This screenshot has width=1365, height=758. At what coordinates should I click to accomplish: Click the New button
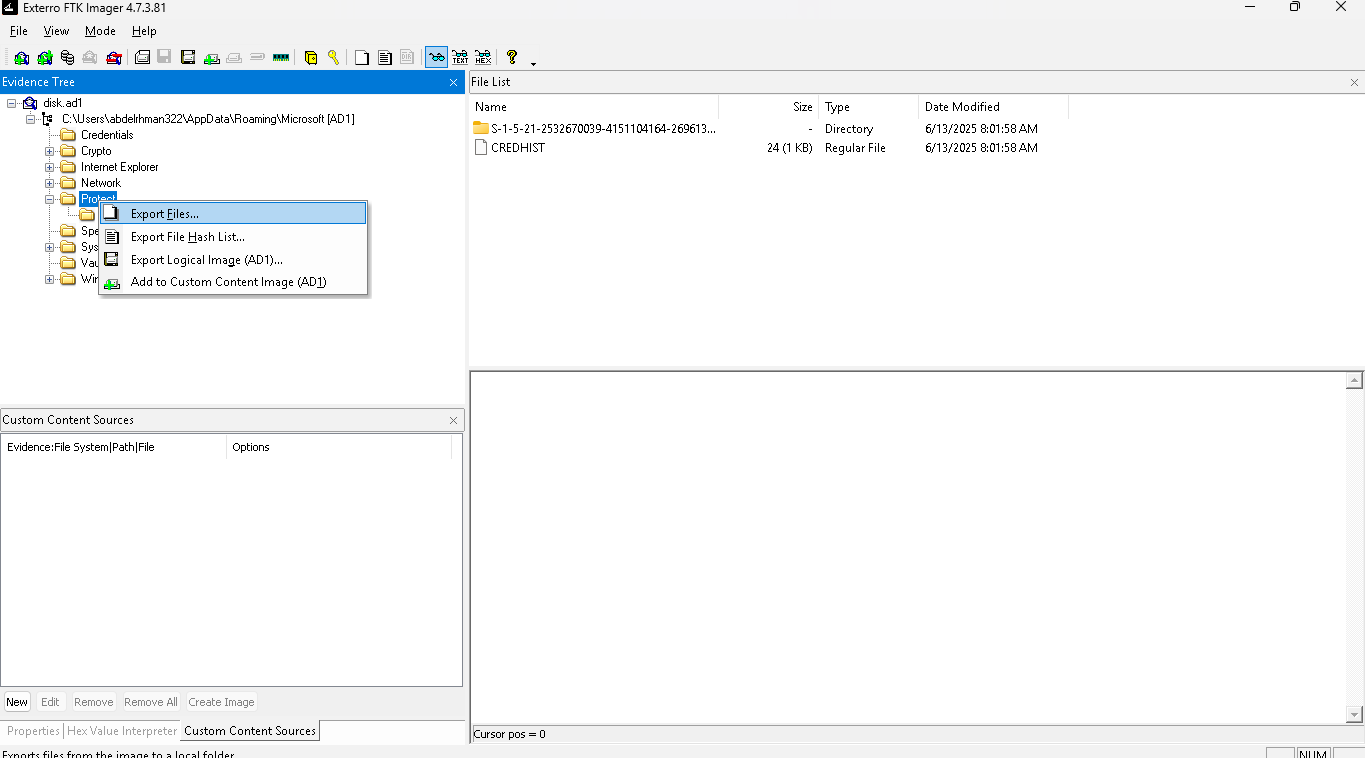coord(17,702)
